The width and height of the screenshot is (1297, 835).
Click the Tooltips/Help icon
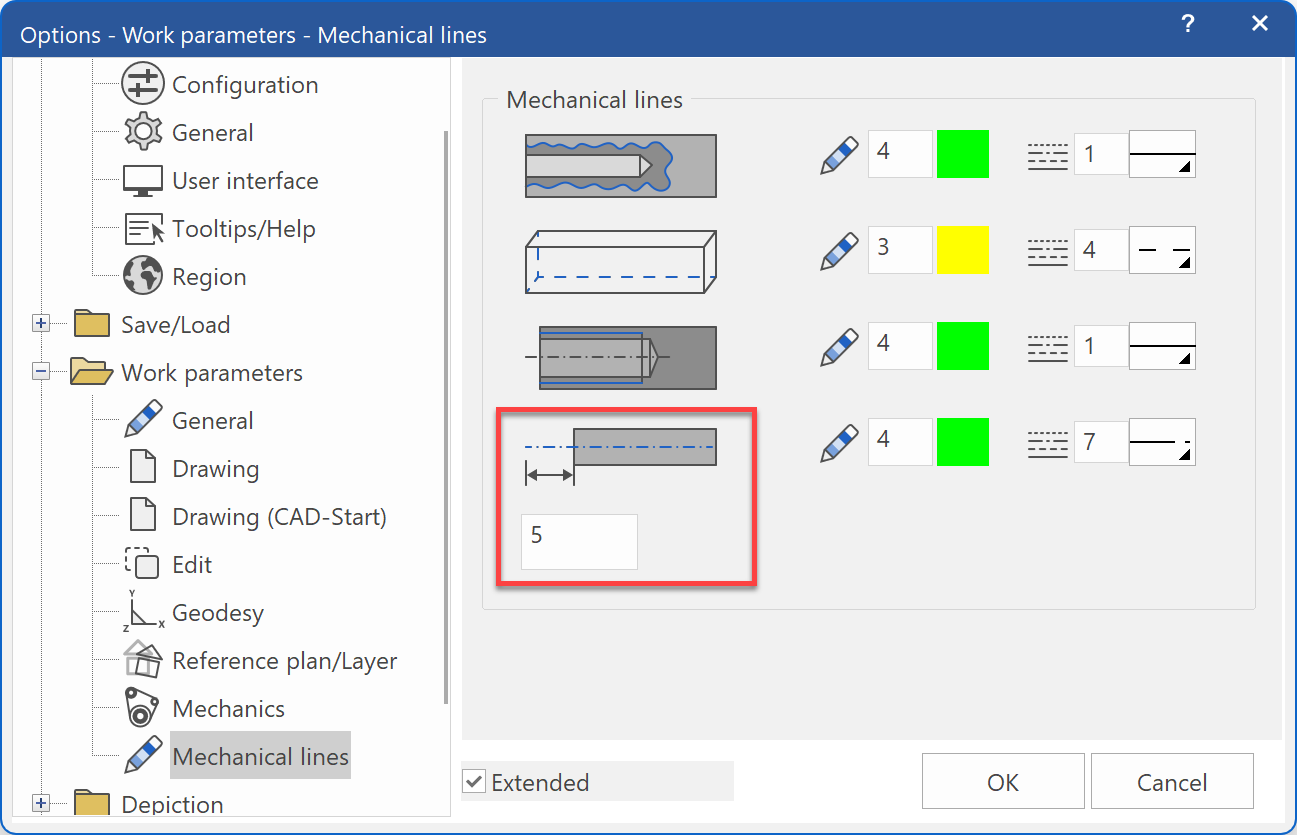pos(142,229)
